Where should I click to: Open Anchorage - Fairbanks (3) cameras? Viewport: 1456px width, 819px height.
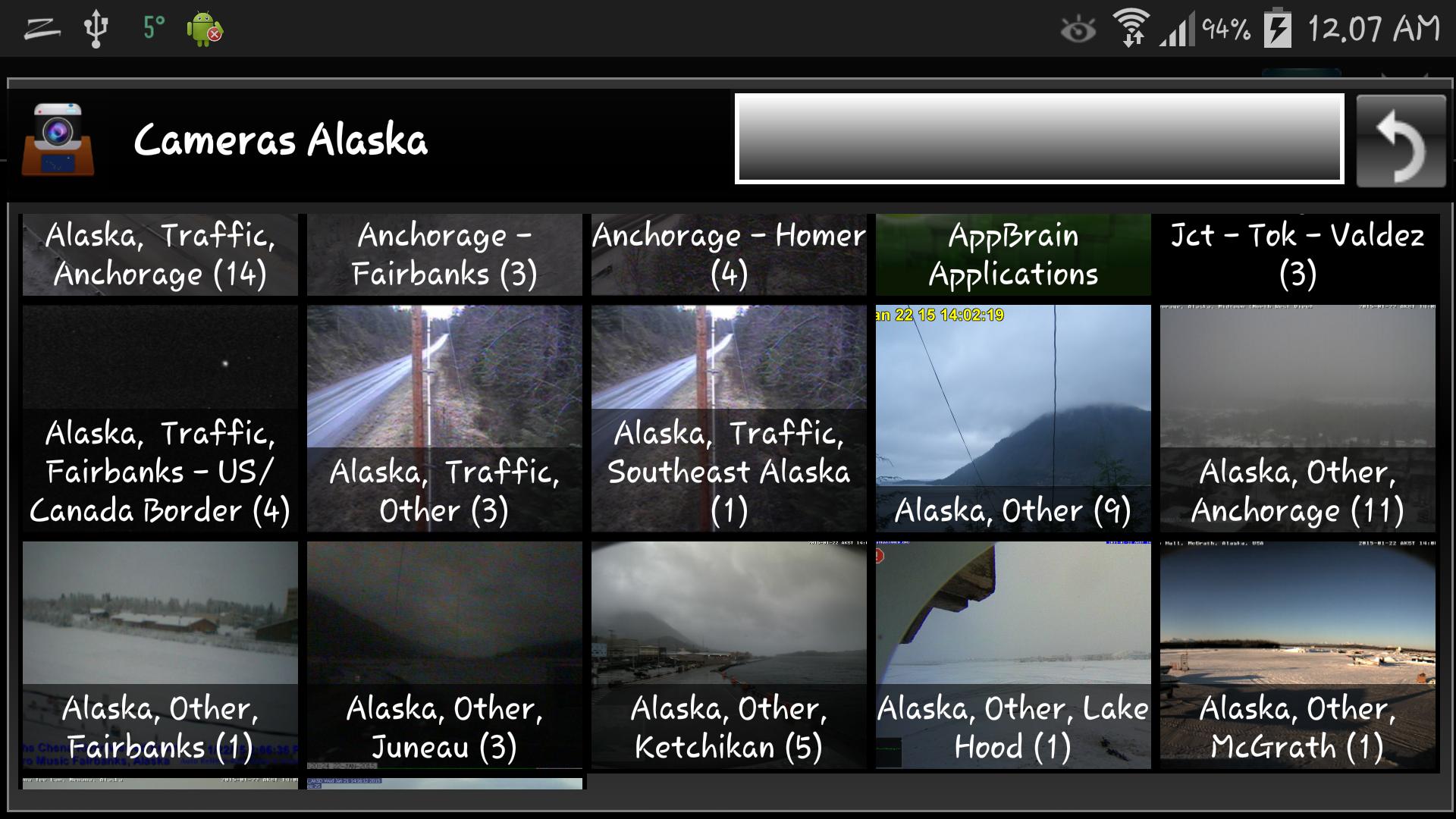tap(444, 255)
